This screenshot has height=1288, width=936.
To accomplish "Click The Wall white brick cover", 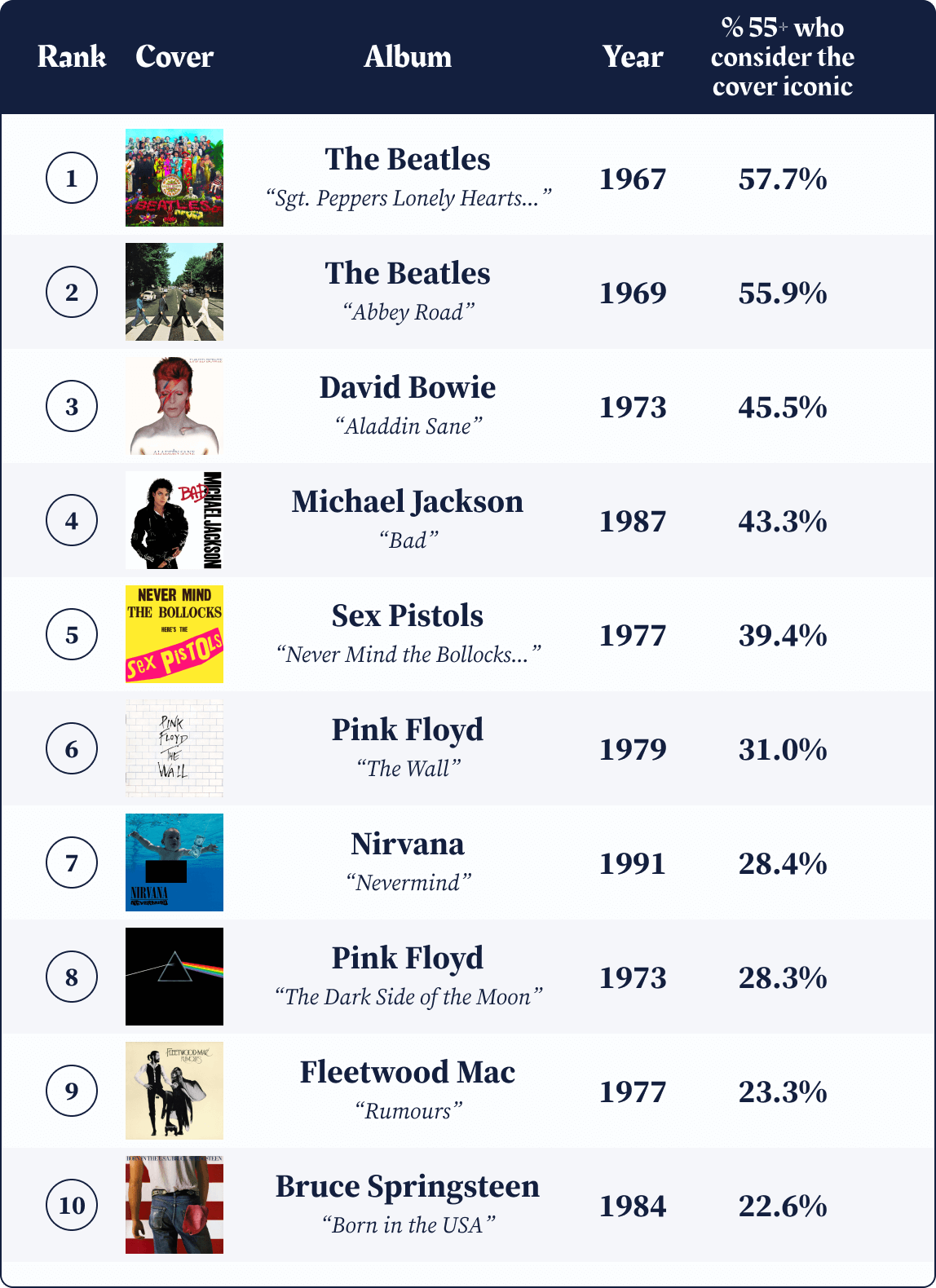I will coord(174,748).
